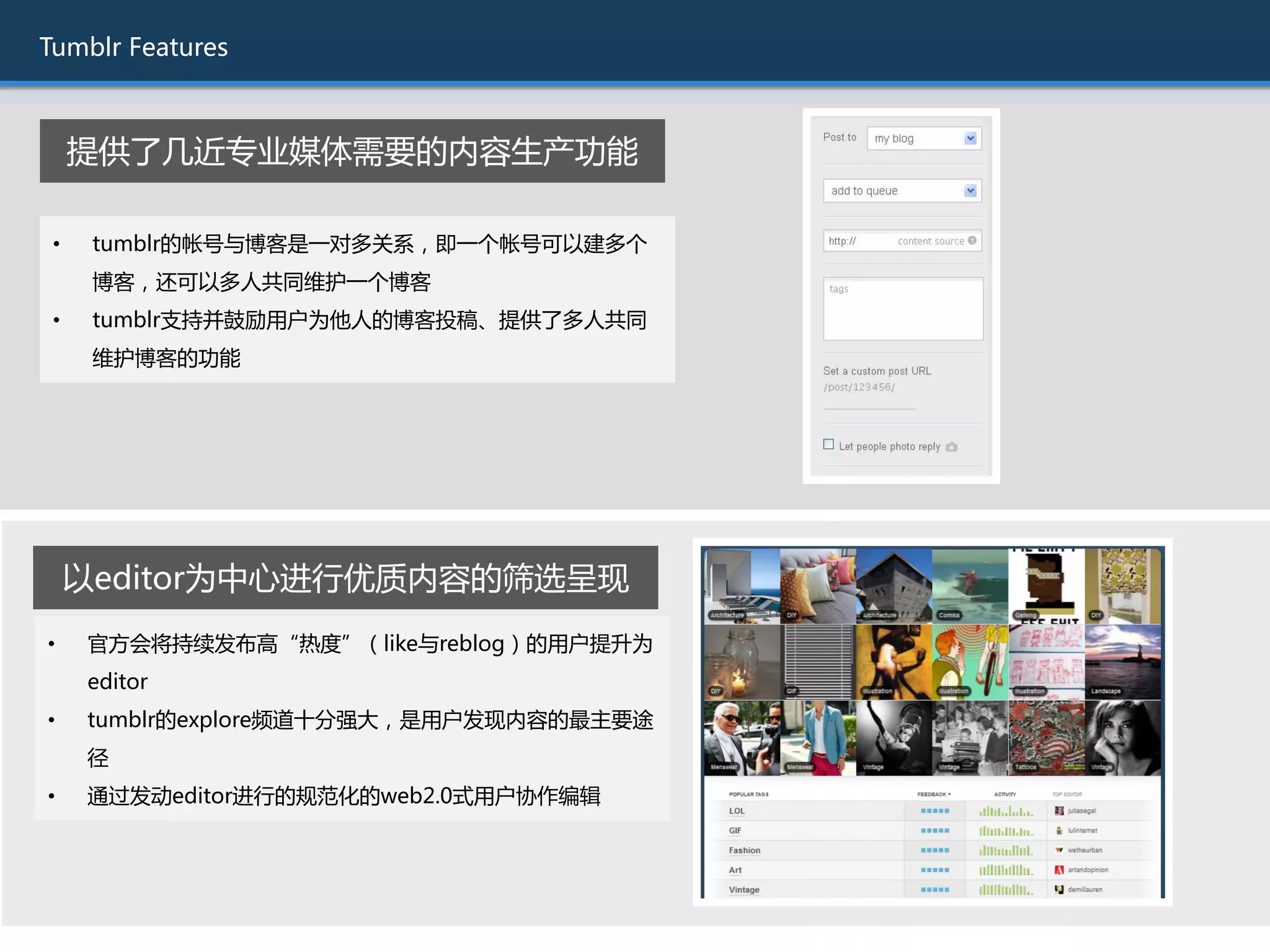Click the content source help question icon
1270x952 pixels.
972,240
